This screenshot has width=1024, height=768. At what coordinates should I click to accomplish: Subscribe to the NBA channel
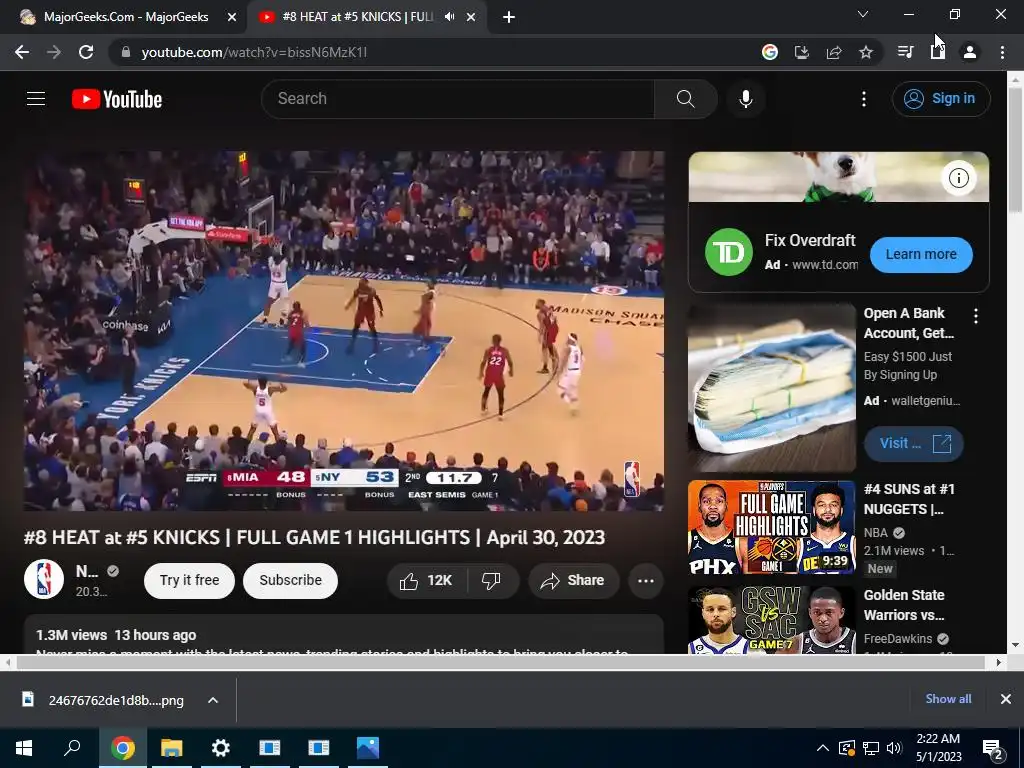click(290, 580)
